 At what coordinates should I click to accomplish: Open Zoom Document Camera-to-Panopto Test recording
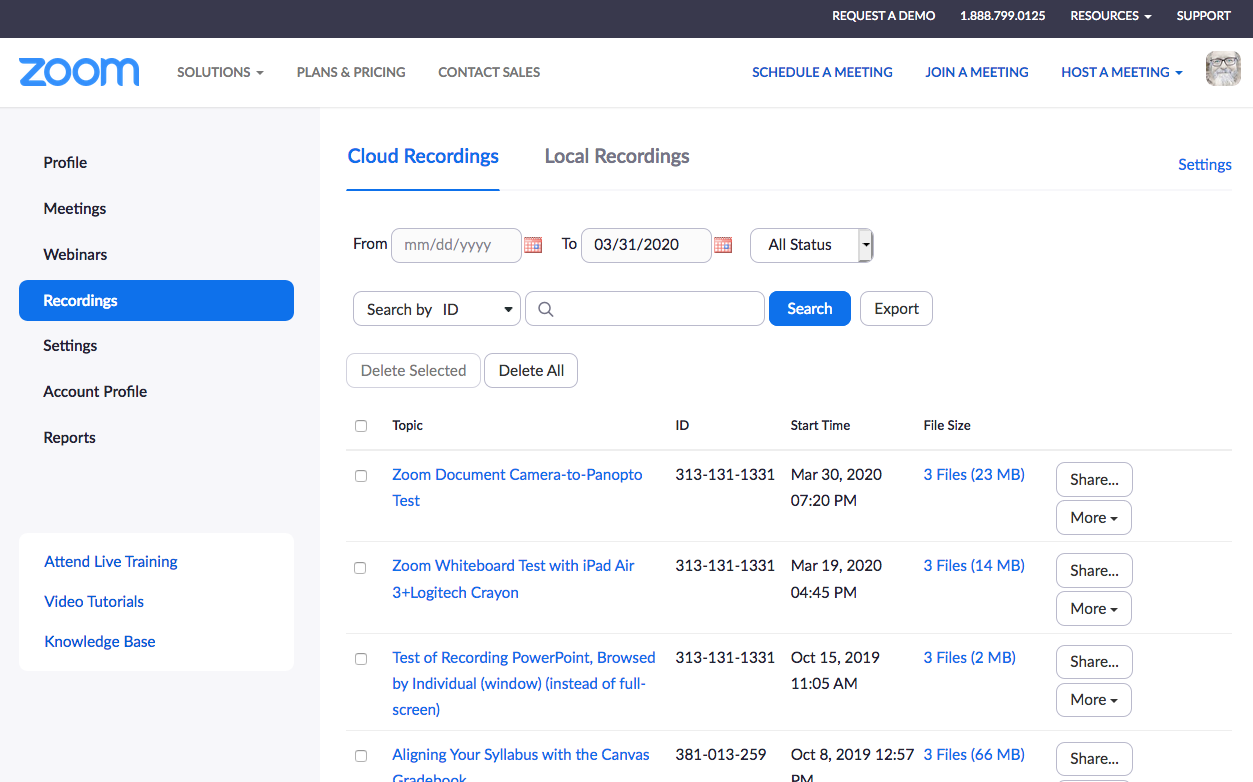click(x=517, y=488)
